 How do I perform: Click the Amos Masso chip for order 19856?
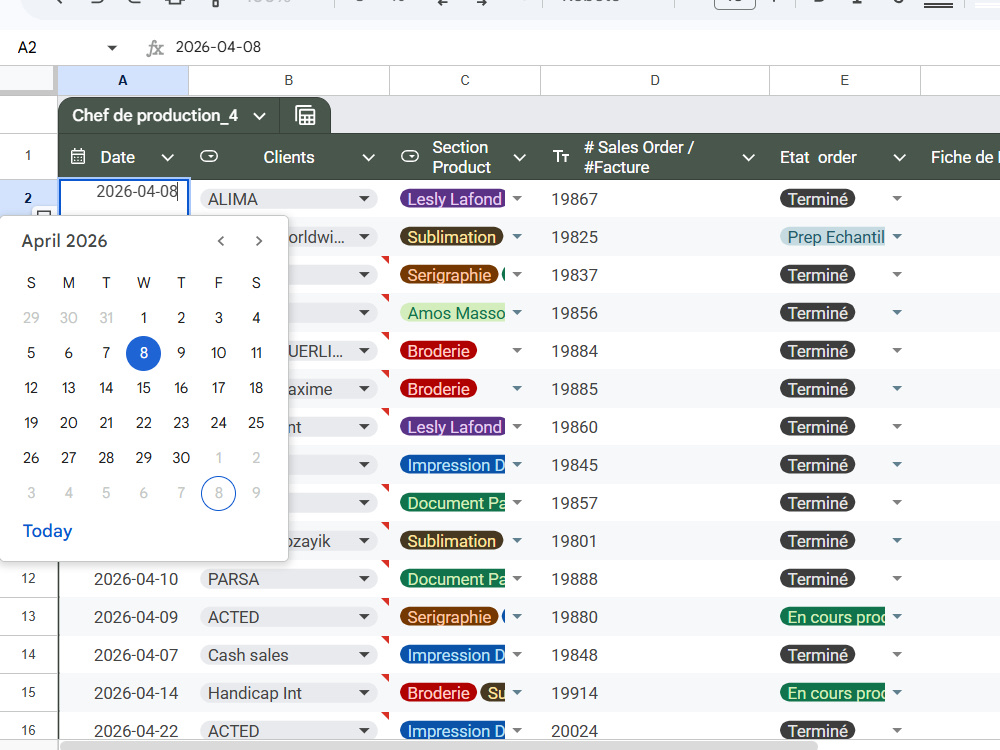pyautogui.click(x=453, y=312)
